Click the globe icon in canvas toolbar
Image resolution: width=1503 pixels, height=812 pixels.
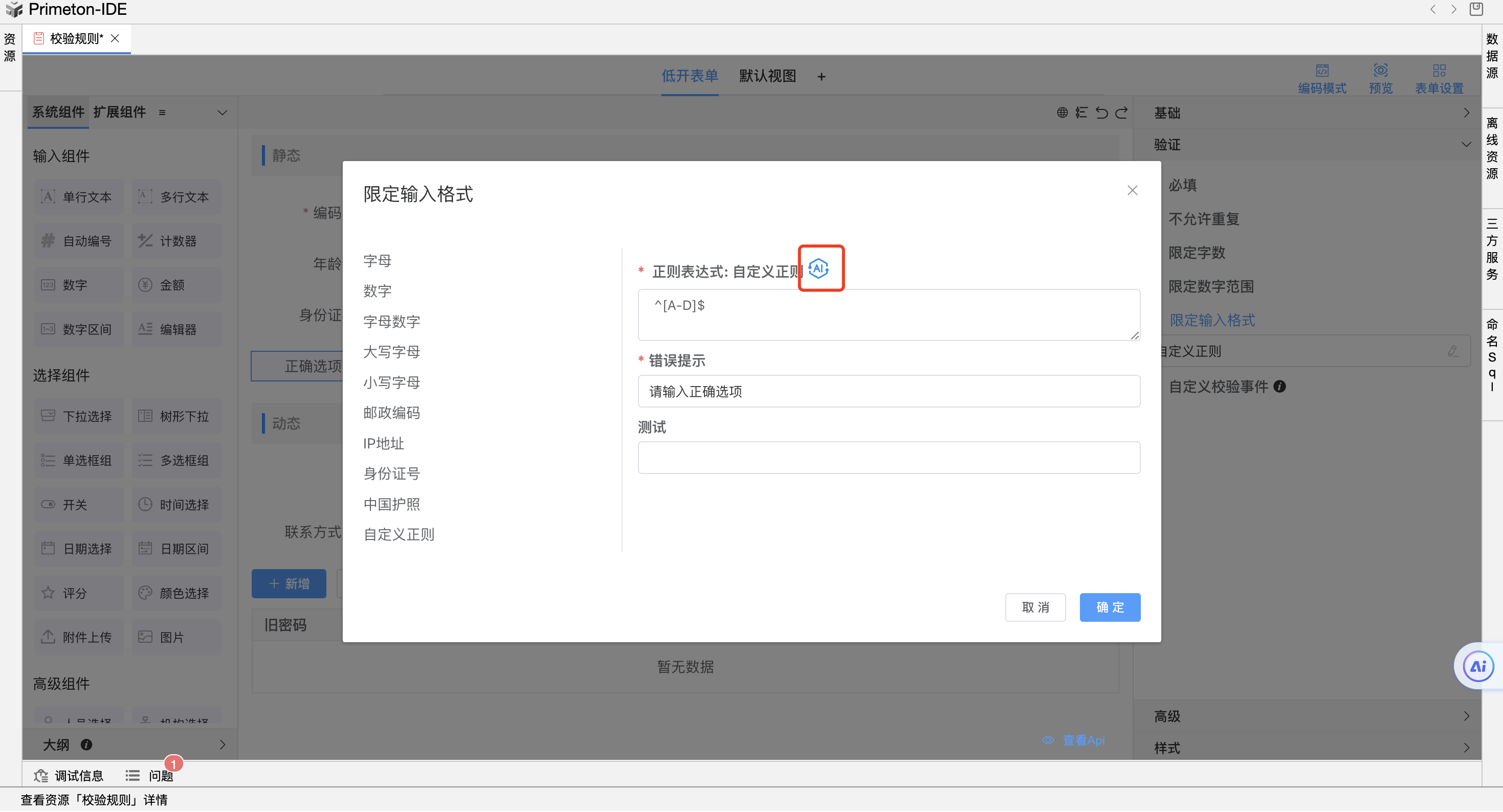(x=1062, y=112)
